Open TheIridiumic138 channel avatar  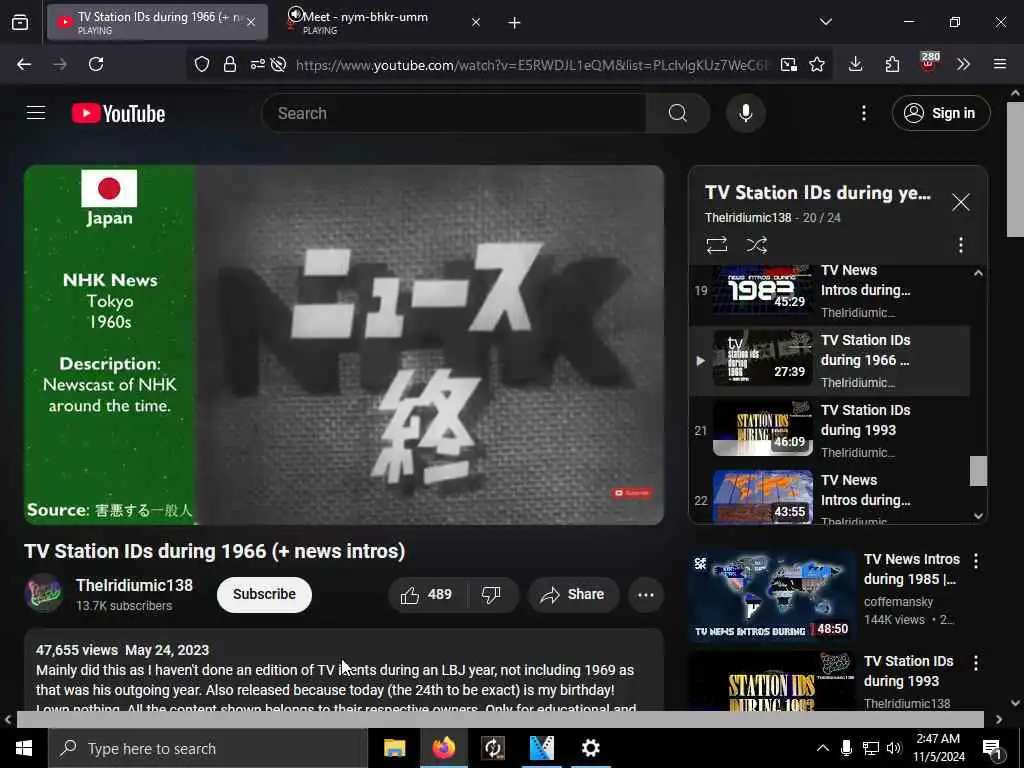tap(44, 594)
